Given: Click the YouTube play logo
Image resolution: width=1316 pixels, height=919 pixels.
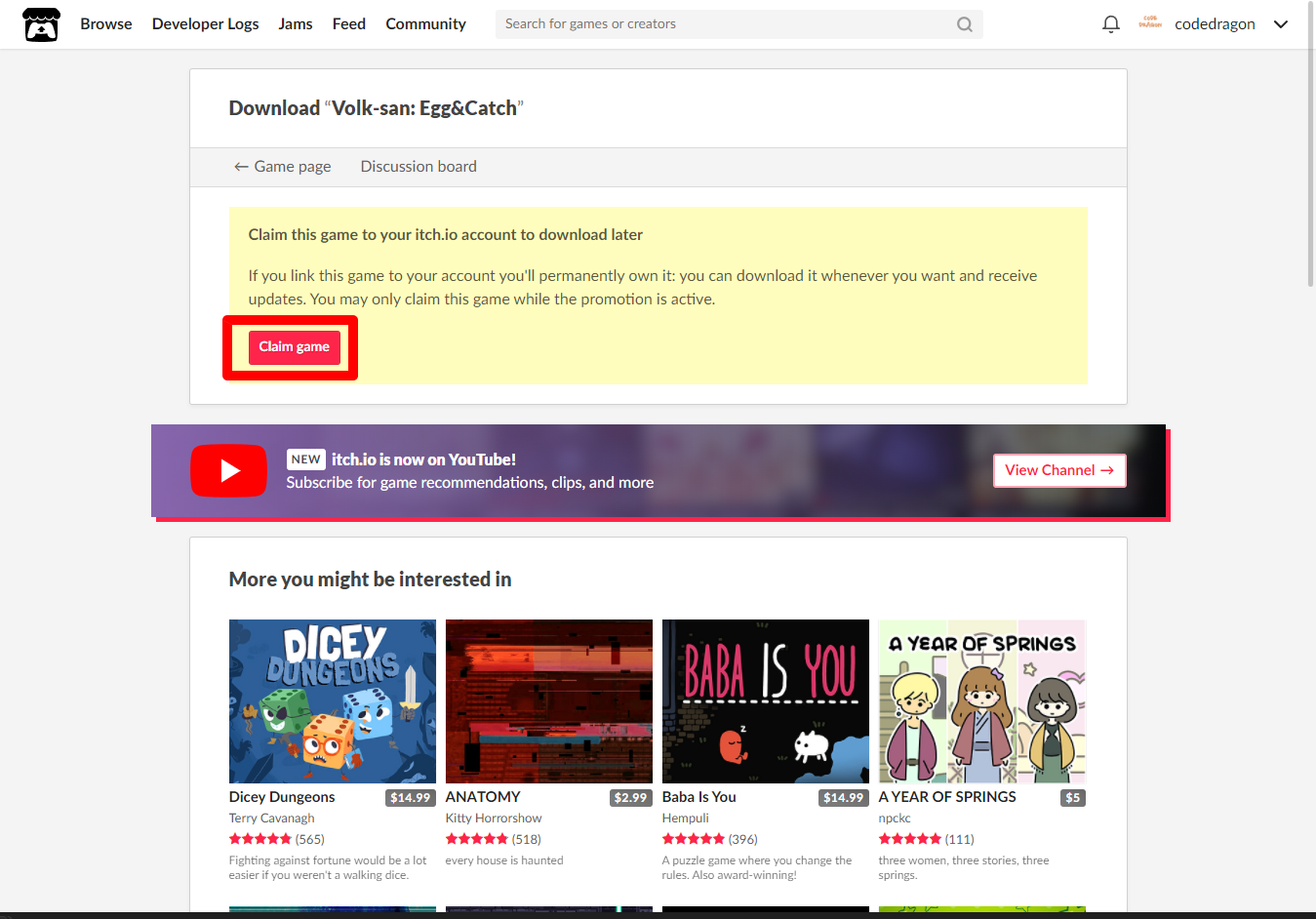Looking at the screenshot, I should tap(228, 471).
